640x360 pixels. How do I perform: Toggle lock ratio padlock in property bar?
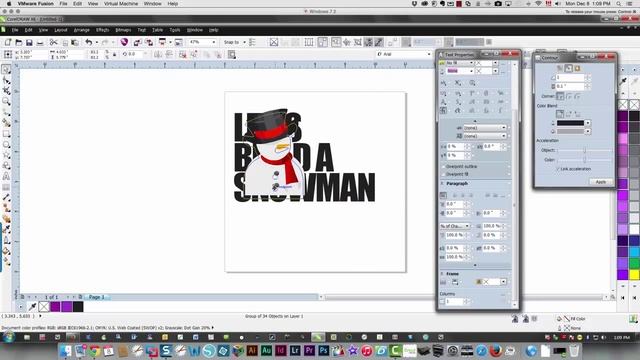coord(114,54)
